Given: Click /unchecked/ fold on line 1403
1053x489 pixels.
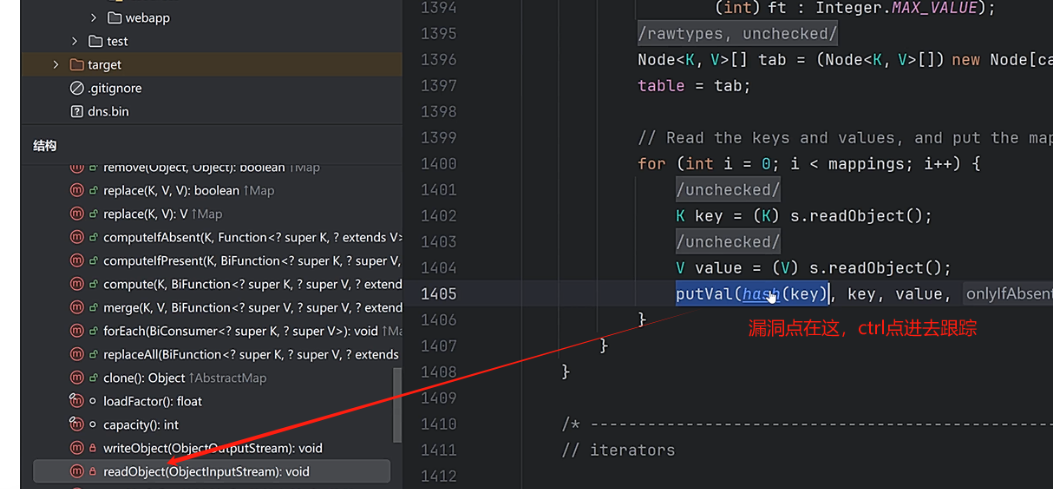Looking at the screenshot, I should pyautogui.click(x=728, y=242).
